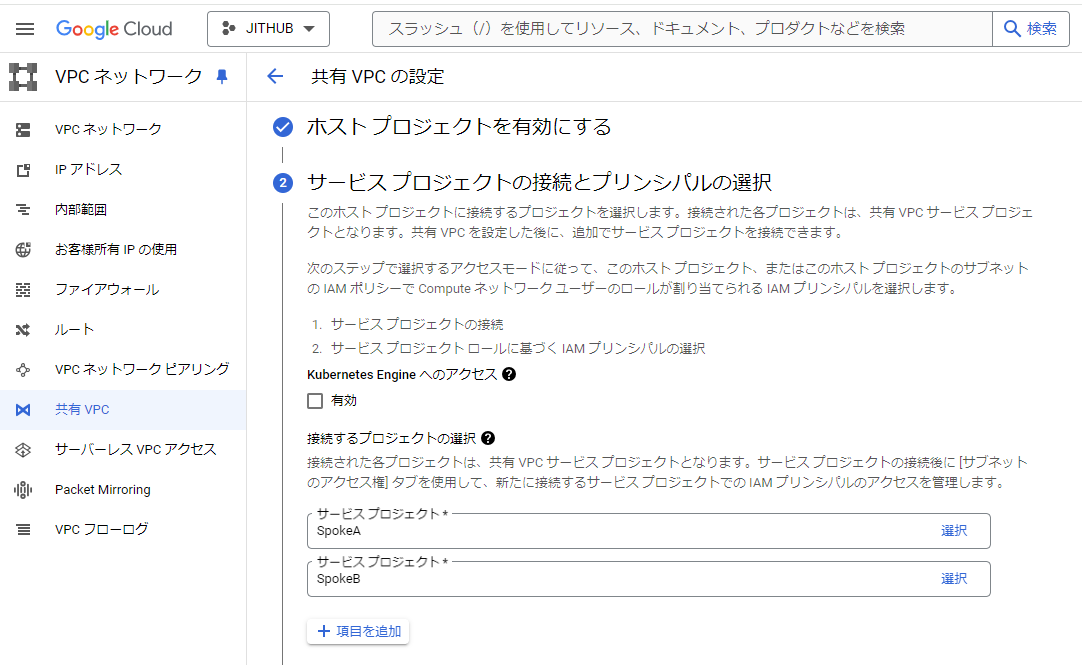Click the IP アドレス sidebar icon
The height and width of the screenshot is (665, 1082).
pos(23,170)
